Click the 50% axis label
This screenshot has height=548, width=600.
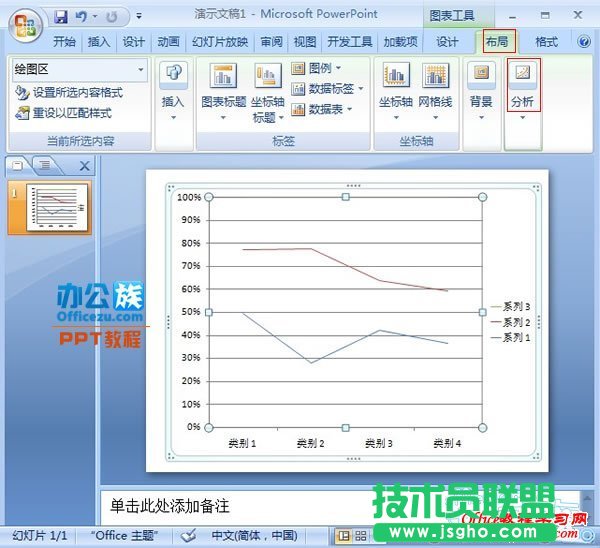pos(191,312)
